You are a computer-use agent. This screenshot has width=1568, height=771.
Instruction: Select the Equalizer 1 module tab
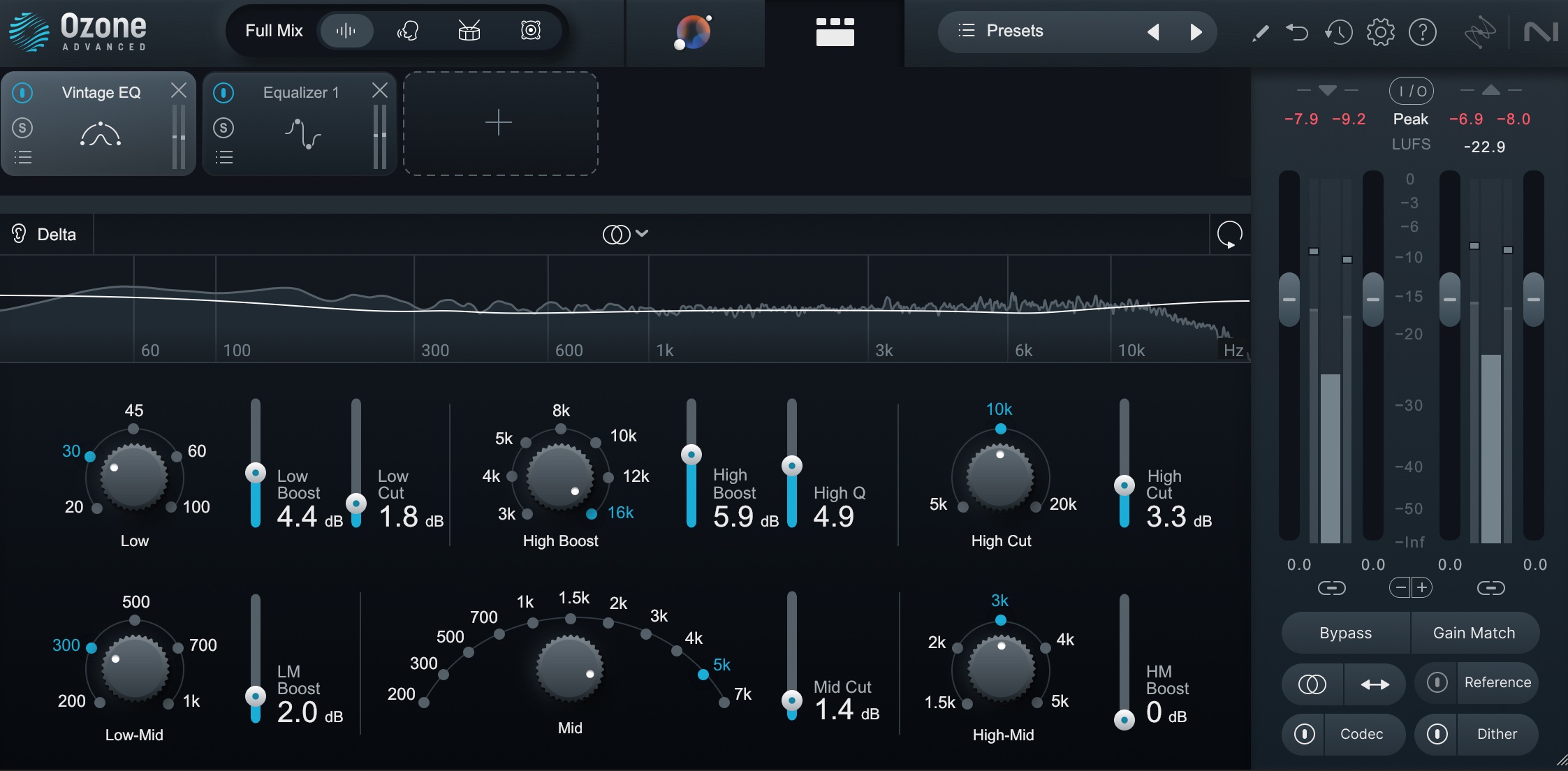[x=299, y=124]
